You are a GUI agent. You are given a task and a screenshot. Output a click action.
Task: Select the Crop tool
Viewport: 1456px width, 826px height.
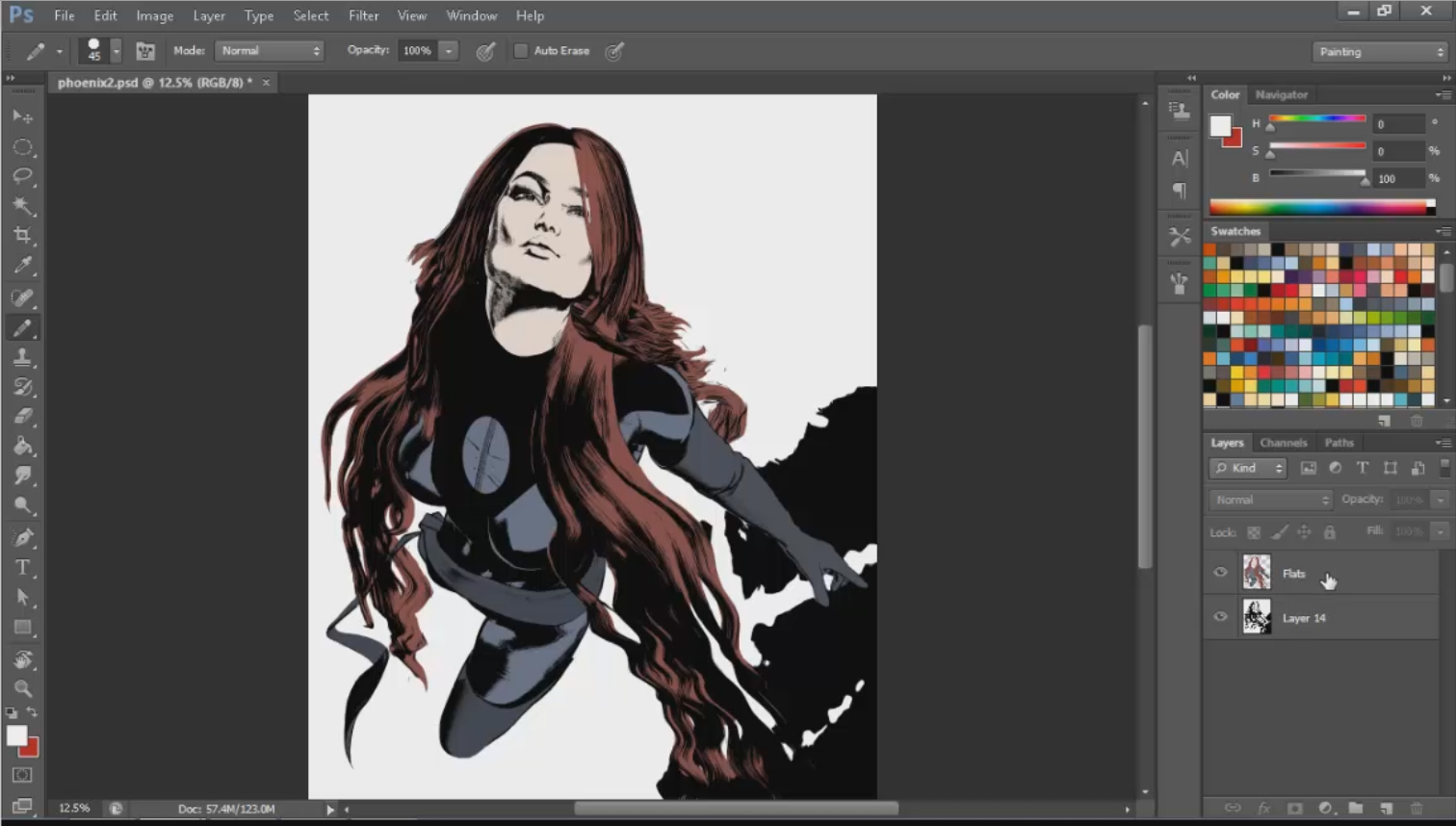tap(23, 235)
